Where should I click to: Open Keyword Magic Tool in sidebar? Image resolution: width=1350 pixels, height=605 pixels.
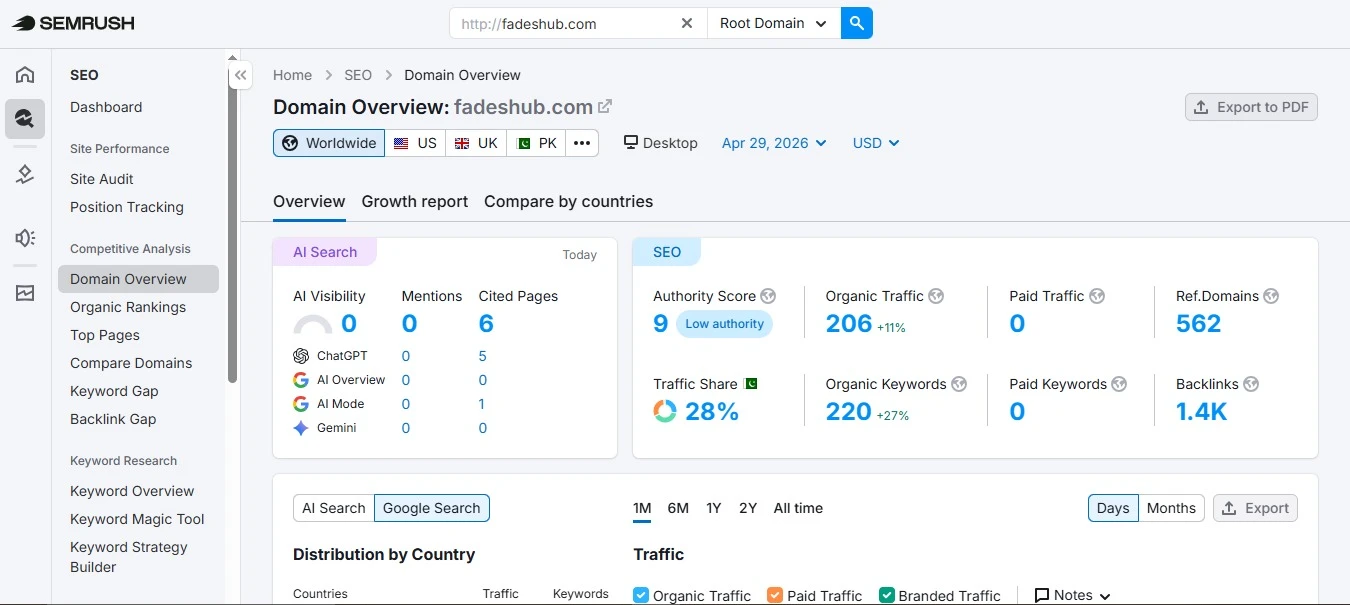[x=137, y=519]
